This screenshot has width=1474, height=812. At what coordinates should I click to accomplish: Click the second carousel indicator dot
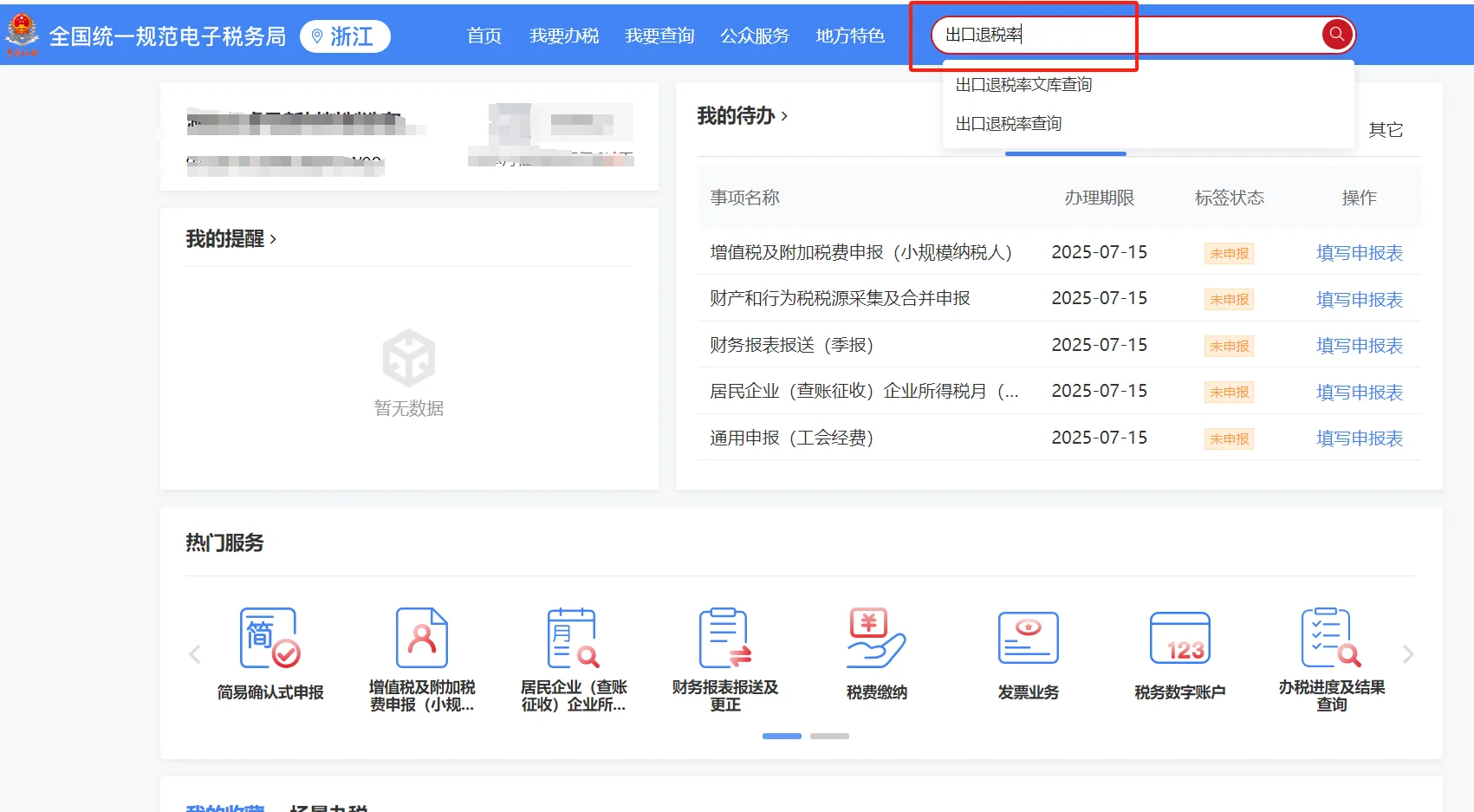[x=828, y=736]
